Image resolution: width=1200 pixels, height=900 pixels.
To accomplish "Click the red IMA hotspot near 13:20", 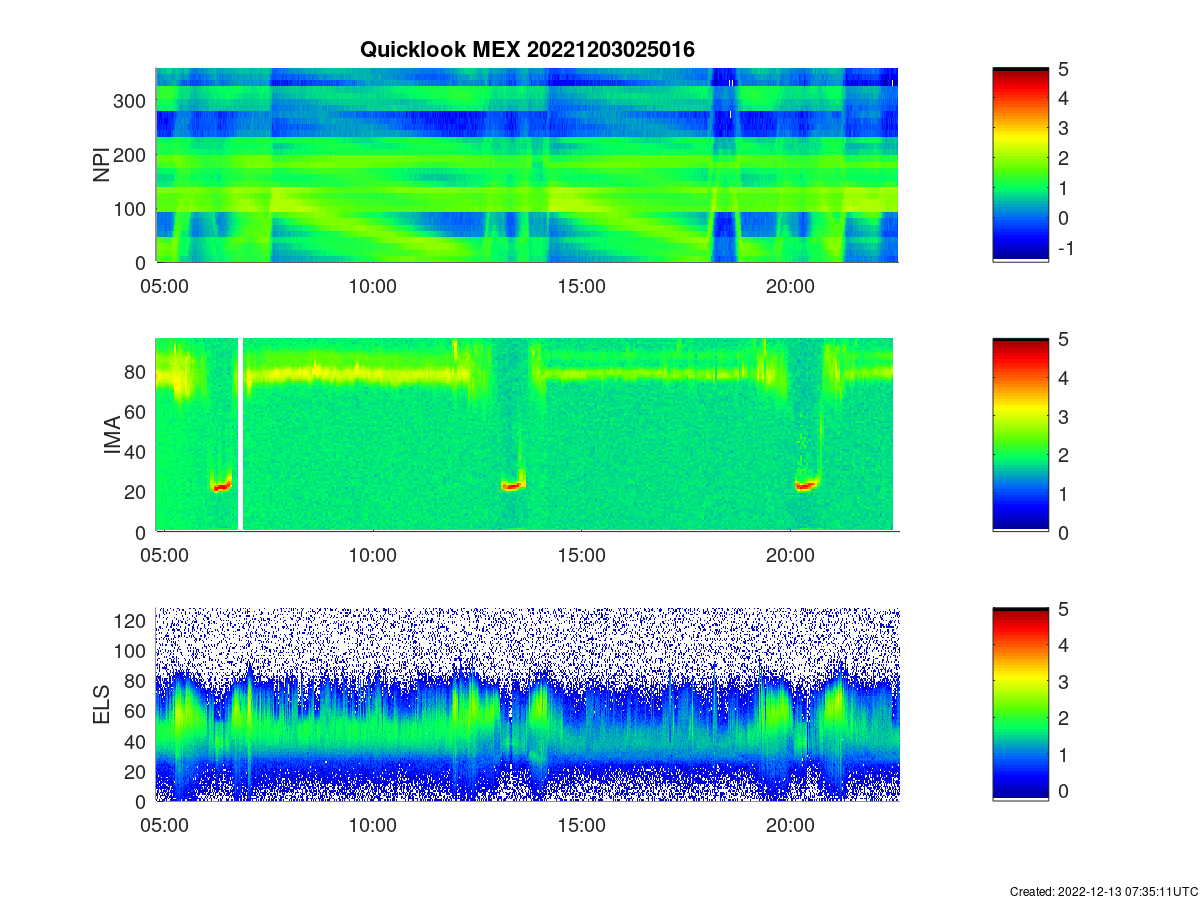I will (512, 487).
